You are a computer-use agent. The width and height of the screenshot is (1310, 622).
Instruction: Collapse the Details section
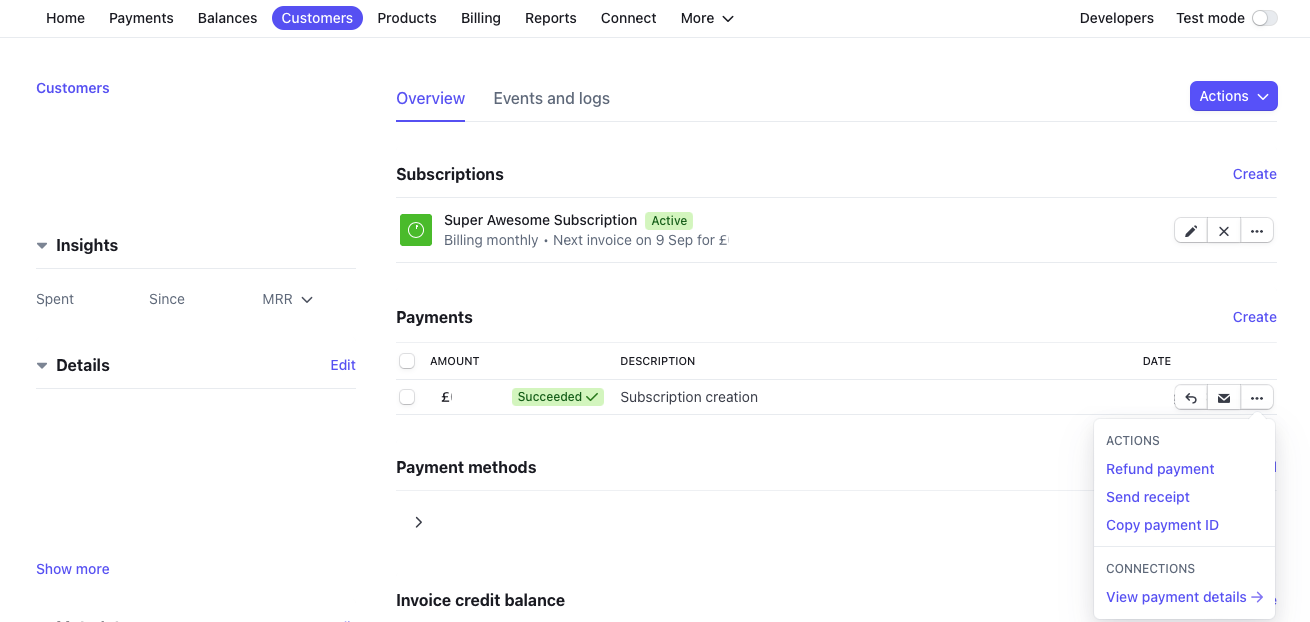(x=41, y=365)
